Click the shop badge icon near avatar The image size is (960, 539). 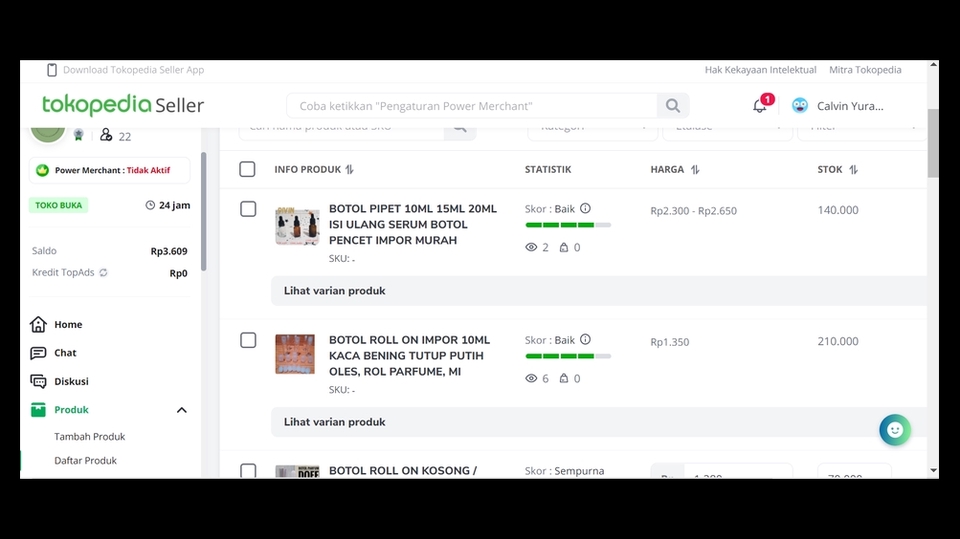pyautogui.click(x=78, y=135)
